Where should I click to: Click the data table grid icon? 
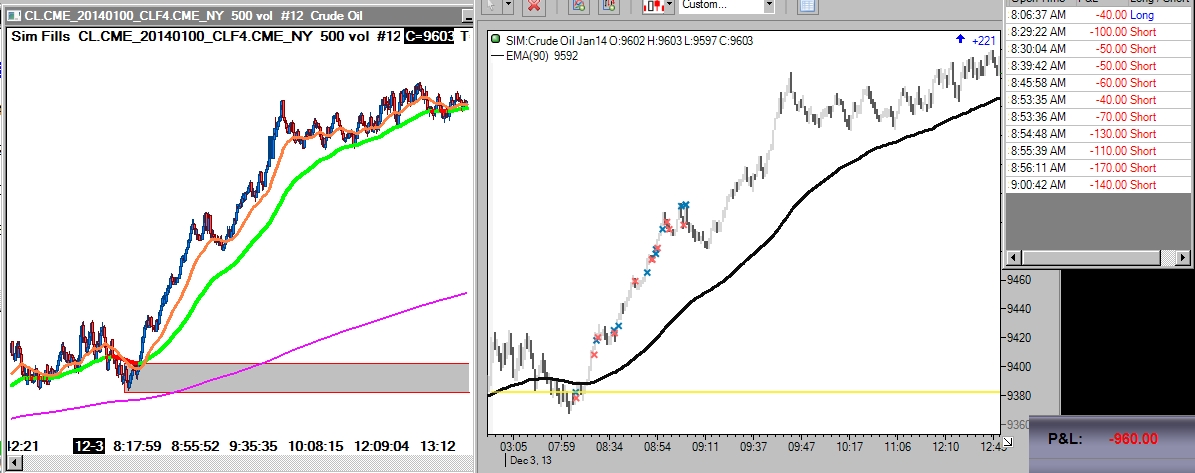[807, 5]
